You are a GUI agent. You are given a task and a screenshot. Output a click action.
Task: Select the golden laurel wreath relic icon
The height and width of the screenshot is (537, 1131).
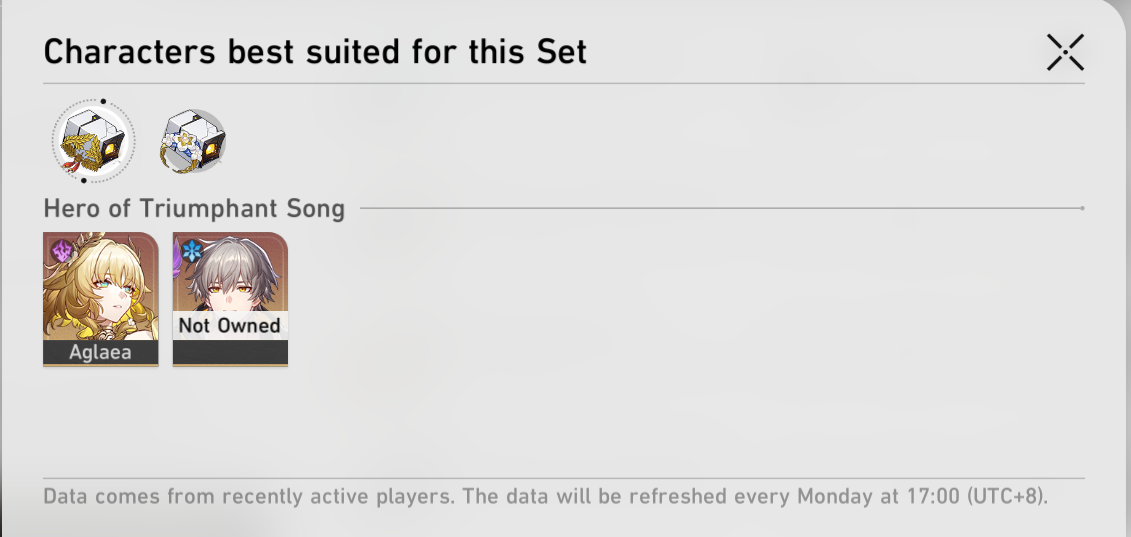94,141
